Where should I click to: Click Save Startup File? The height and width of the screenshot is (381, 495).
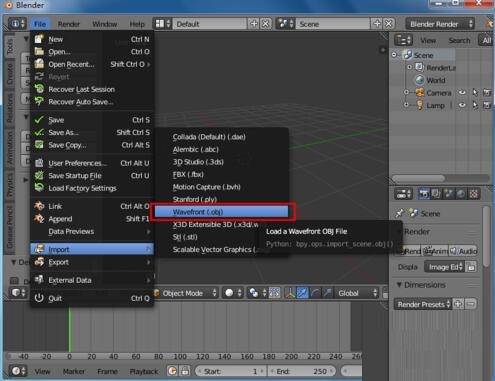92,176
